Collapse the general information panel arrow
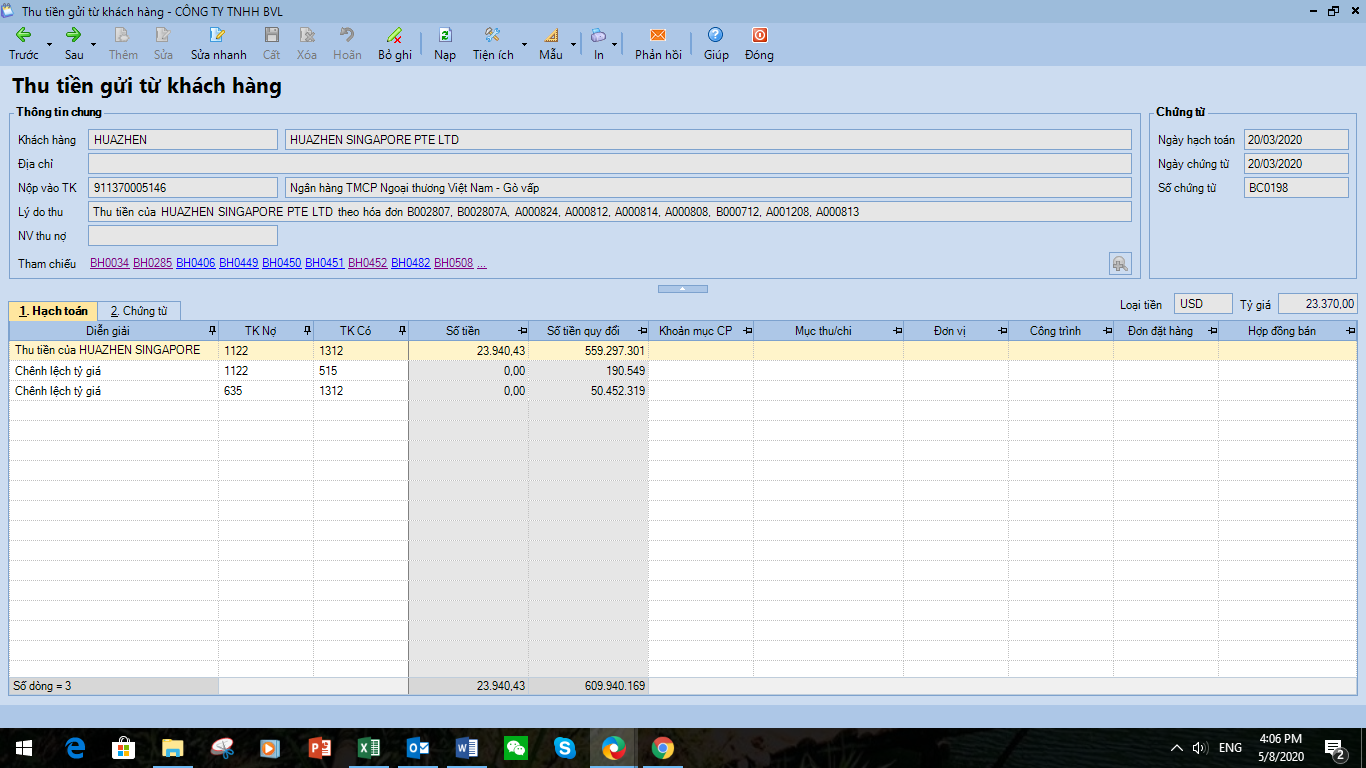Image resolution: width=1366 pixels, height=768 pixels. (x=683, y=289)
